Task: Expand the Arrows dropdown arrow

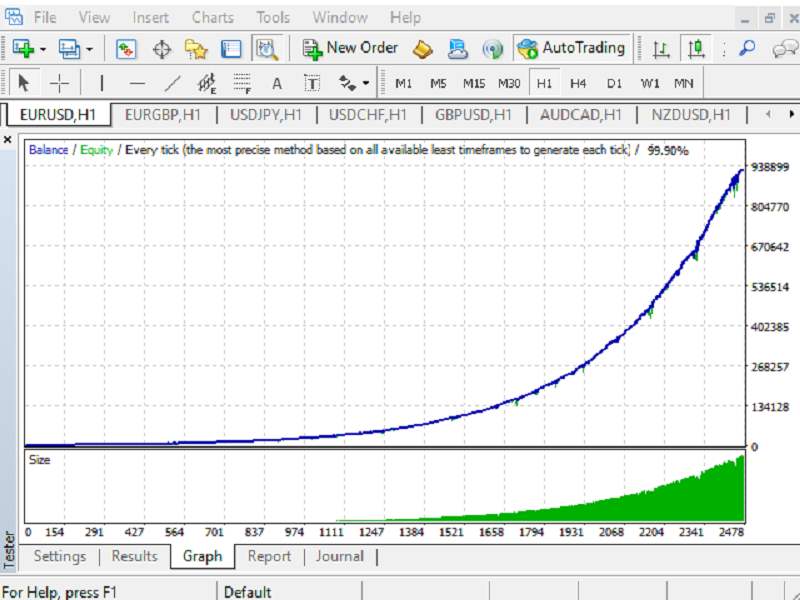Action: click(366, 83)
